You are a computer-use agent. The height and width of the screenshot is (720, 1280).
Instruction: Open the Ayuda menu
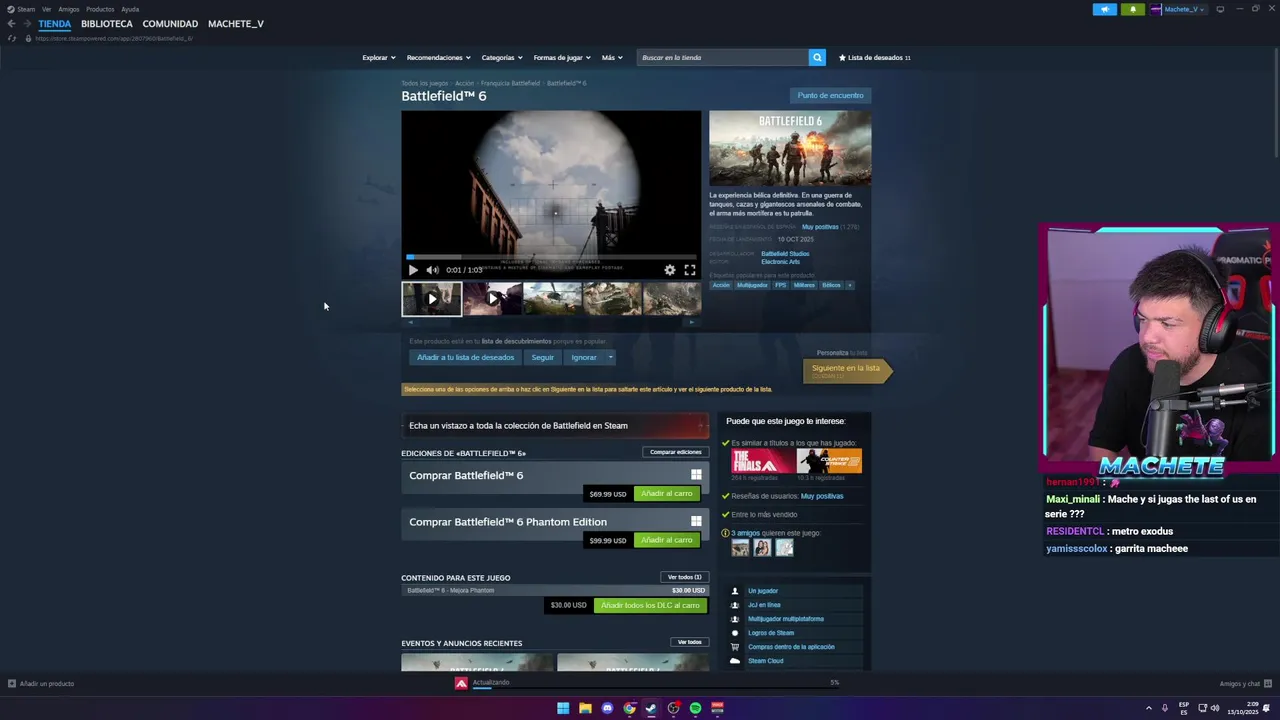[x=130, y=9]
